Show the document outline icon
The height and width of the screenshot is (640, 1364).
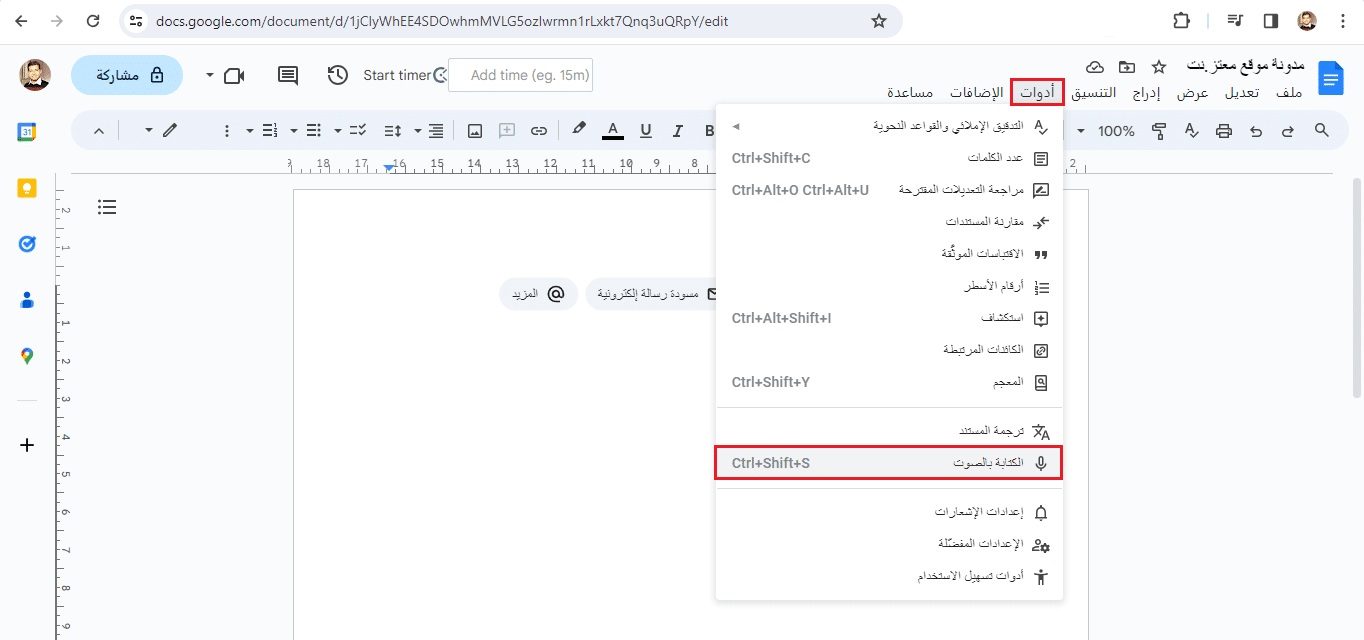tap(107, 207)
